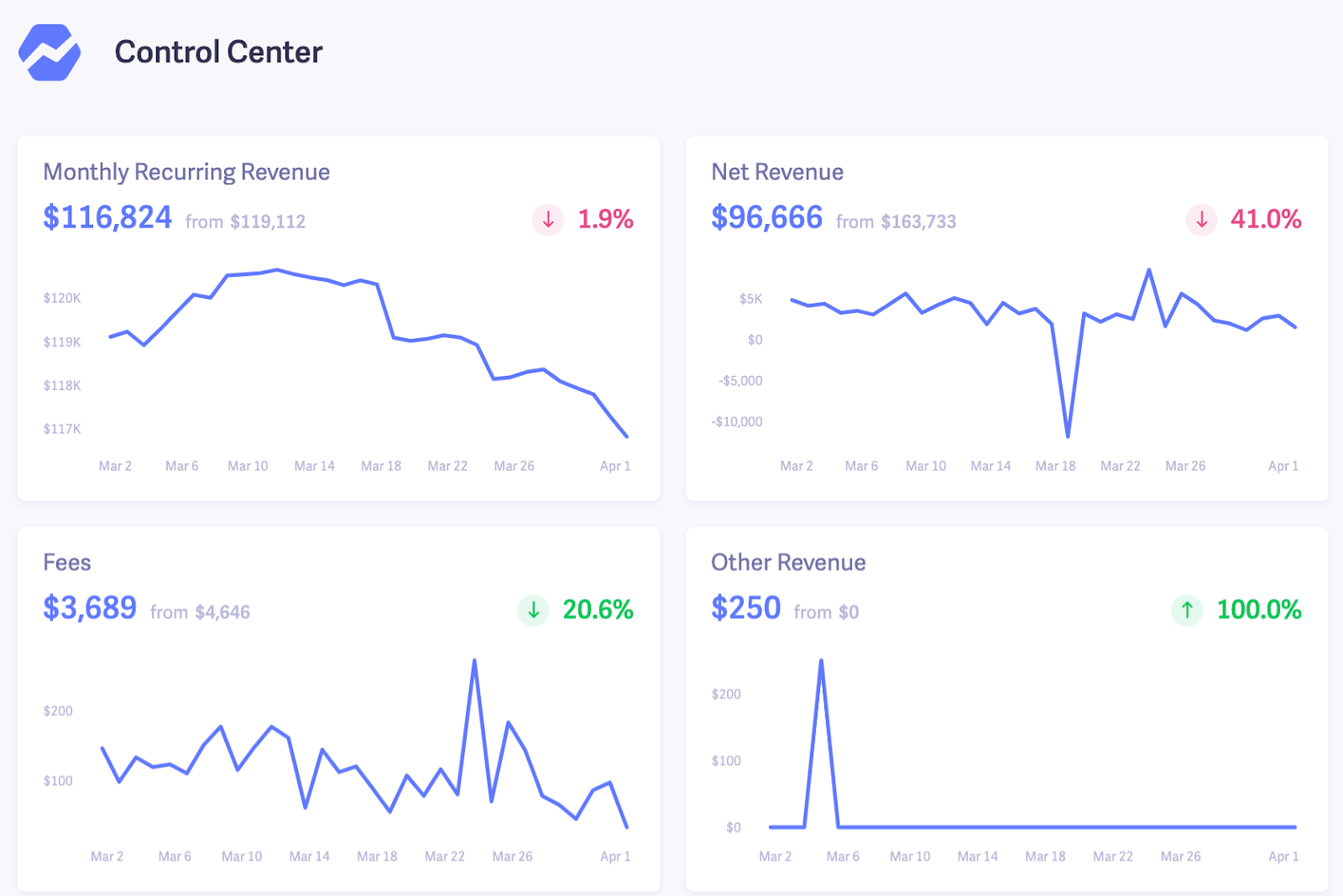Click the $200 axis label in Fees chart
The height and width of the screenshot is (896, 1343).
click(x=58, y=711)
